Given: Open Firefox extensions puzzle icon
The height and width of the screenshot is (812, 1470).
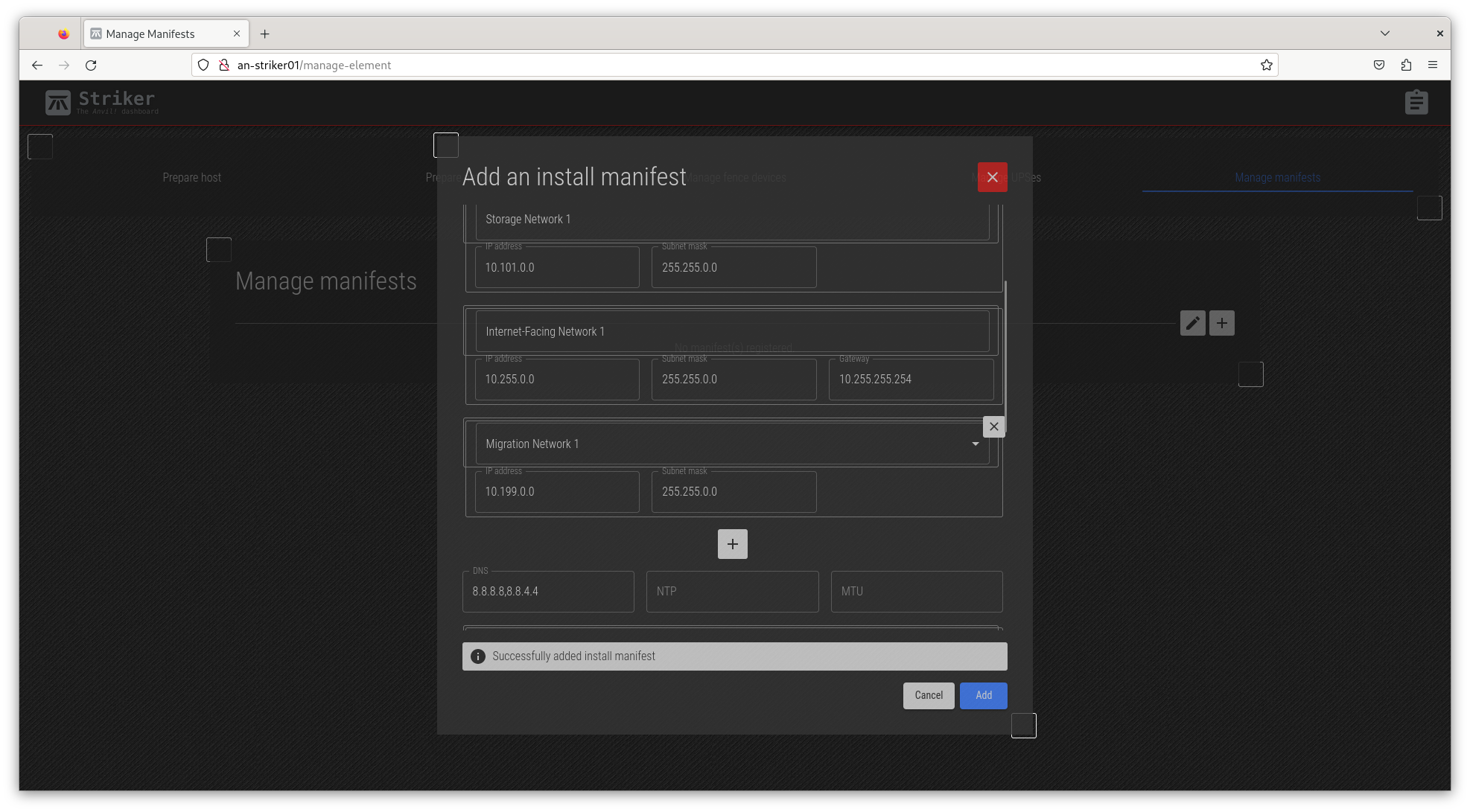Looking at the screenshot, I should [x=1405, y=65].
